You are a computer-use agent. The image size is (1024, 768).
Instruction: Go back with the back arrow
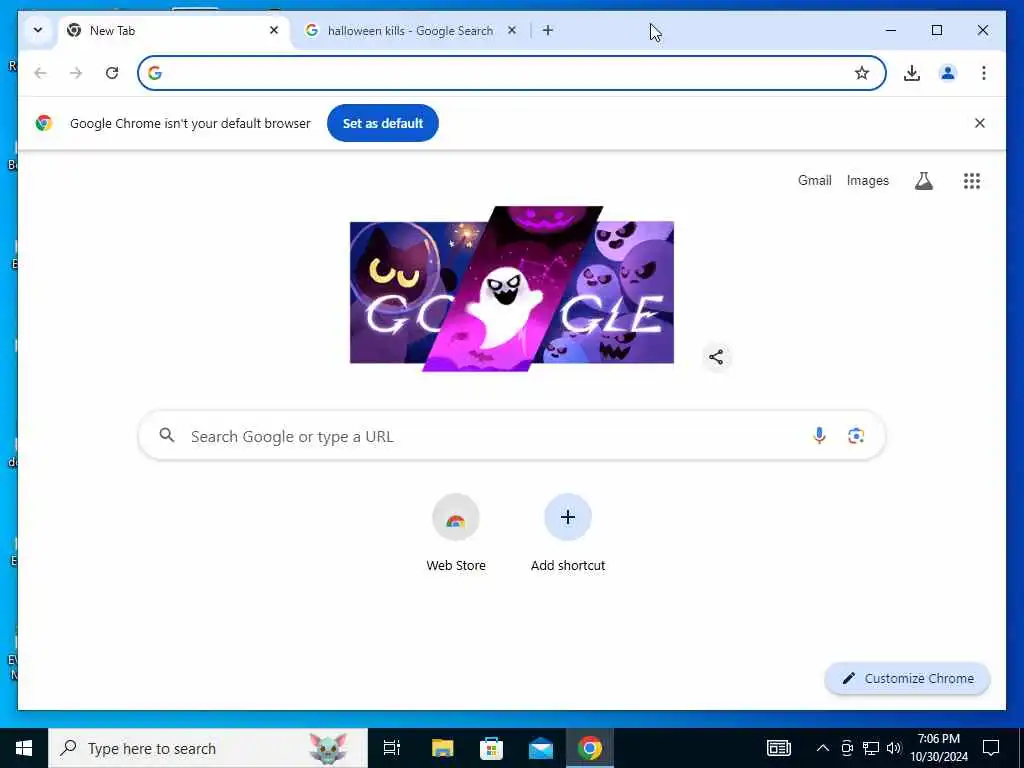click(x=40, y=73)
